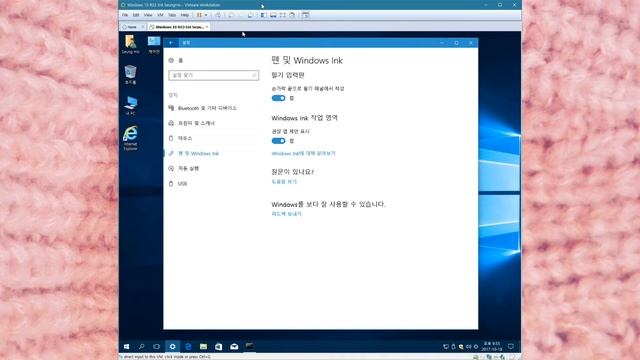This screenshot has width=640, height=360.
Task: Open the Seung-mo user folder desktop icon
Action: coord(130,44)
